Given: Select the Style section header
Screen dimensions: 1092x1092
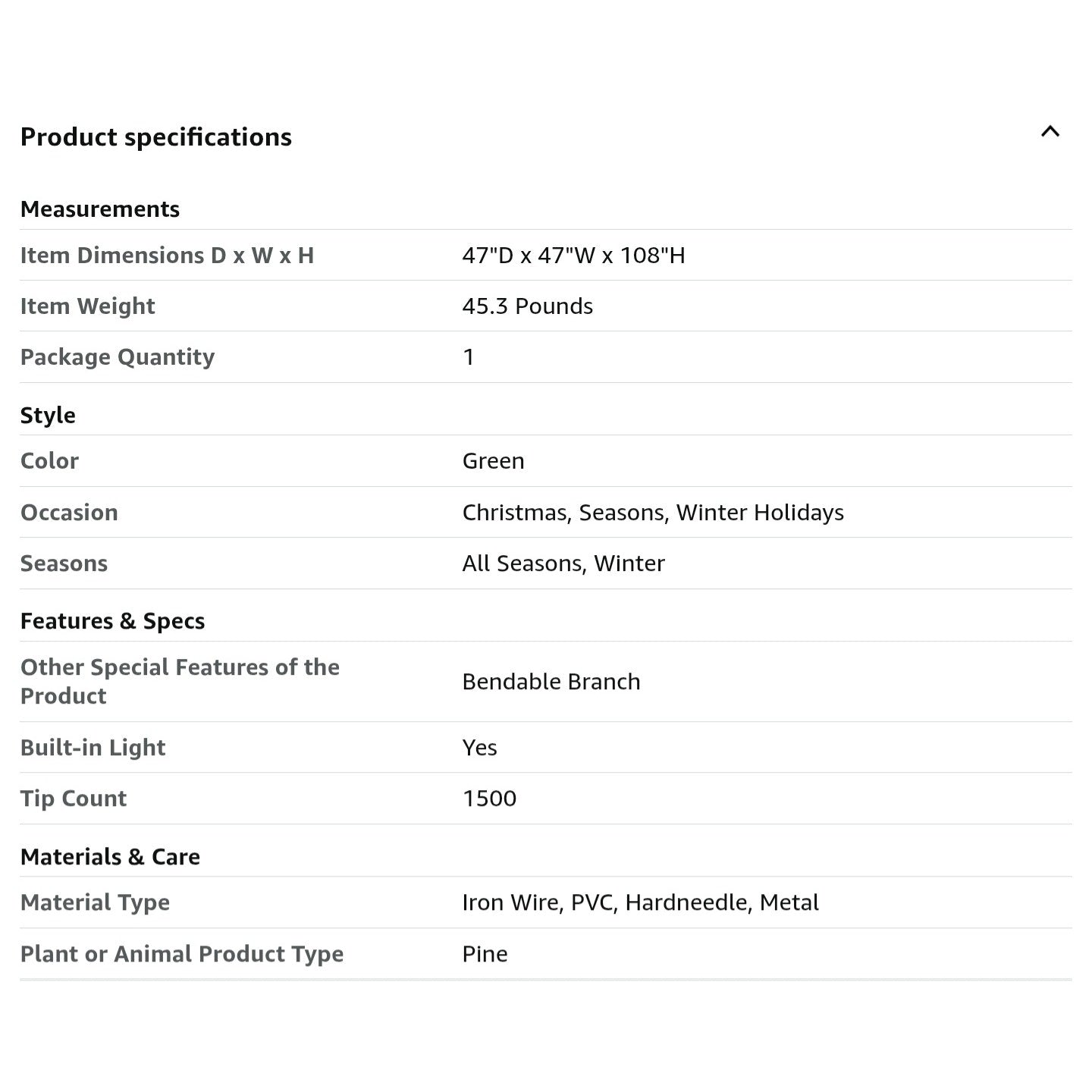Looking at the screenshot, I should (48, 416).
